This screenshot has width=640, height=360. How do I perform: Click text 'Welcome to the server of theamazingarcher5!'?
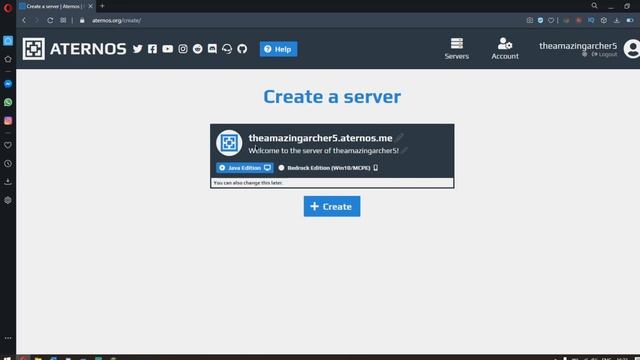(x=324, y=151)
